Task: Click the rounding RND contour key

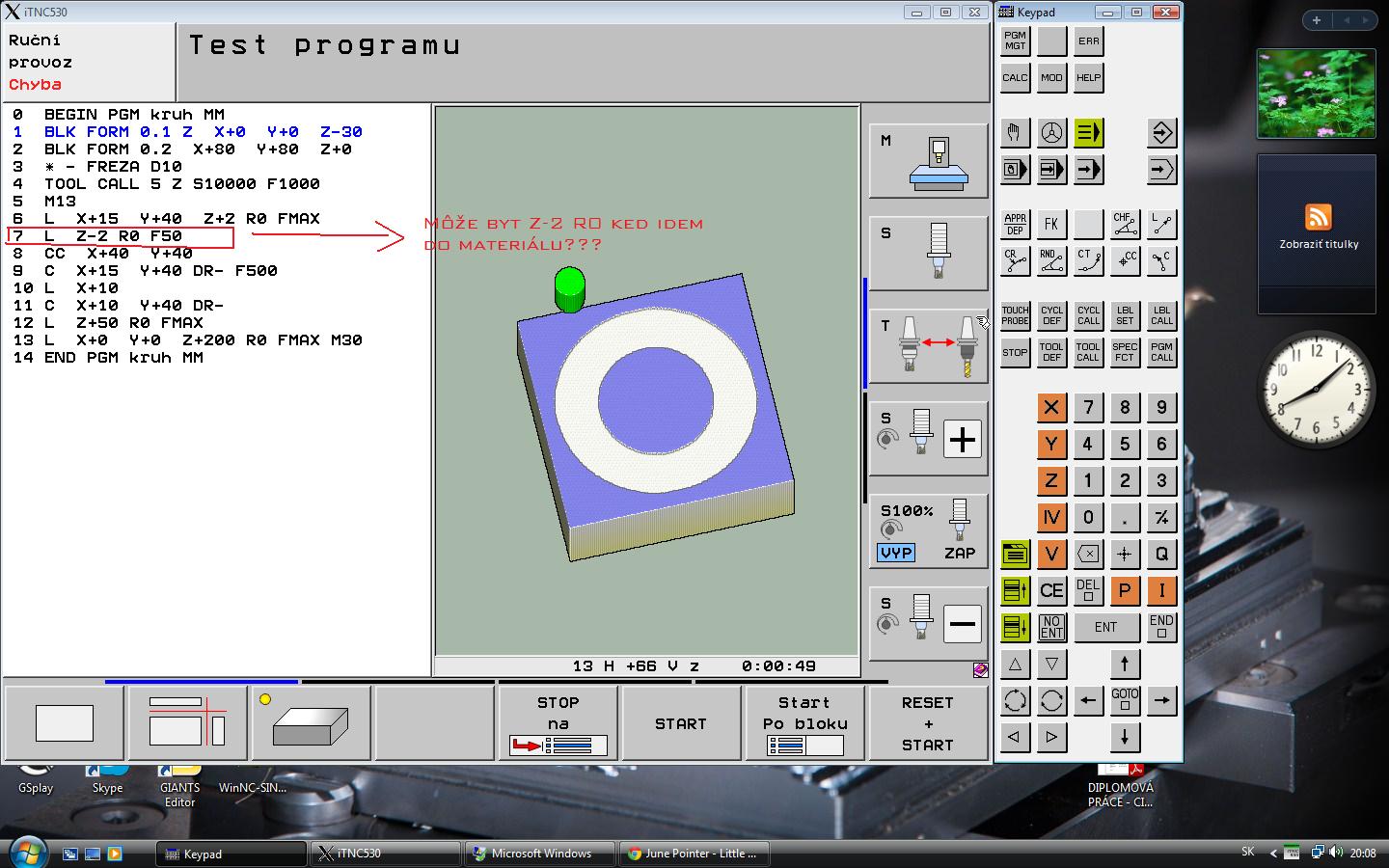Action: point(1051,261)
